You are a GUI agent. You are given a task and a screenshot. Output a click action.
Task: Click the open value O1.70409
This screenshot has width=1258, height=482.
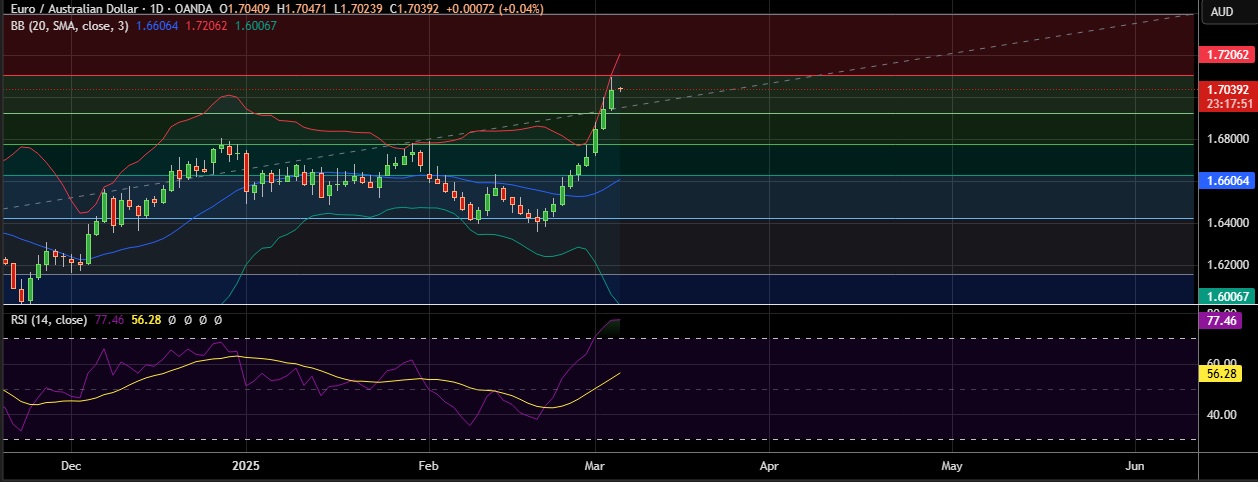[x=246, y=10]
